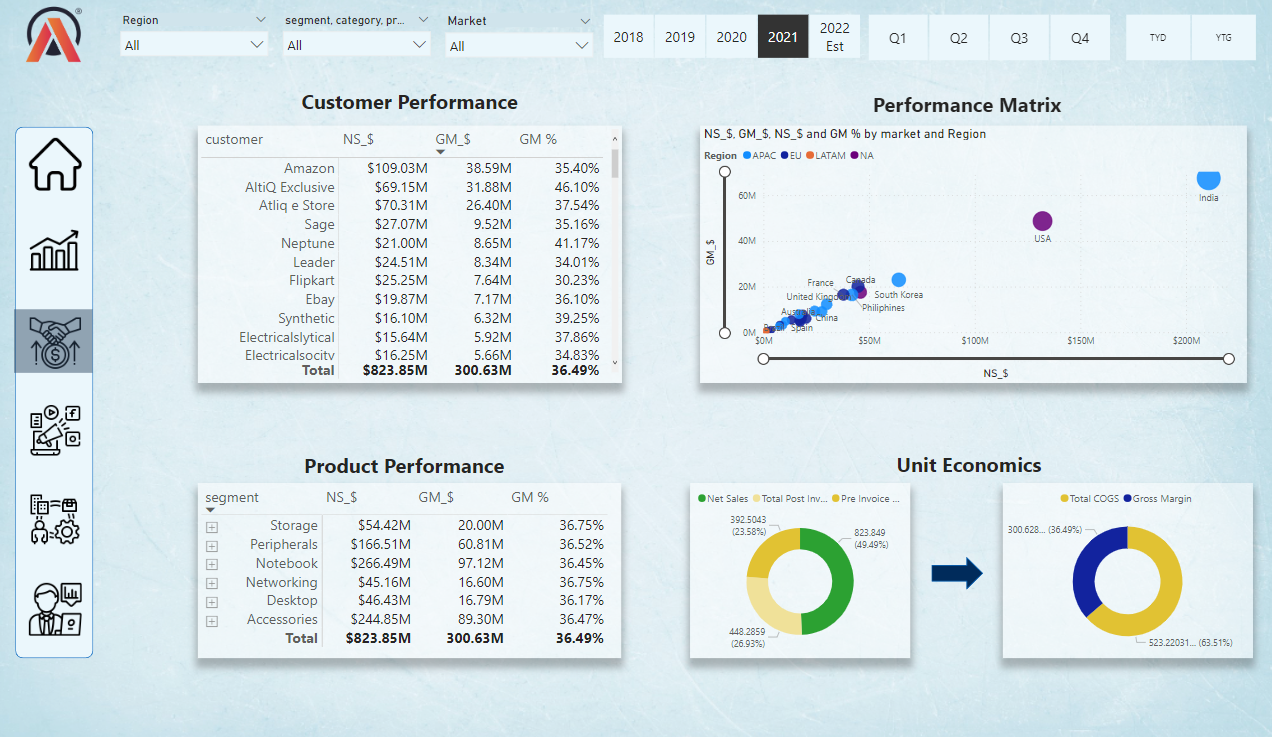Viewport: 1272px width, 737px height.
Task: Select the 2022 Est button
Action: tap(834, 36)
